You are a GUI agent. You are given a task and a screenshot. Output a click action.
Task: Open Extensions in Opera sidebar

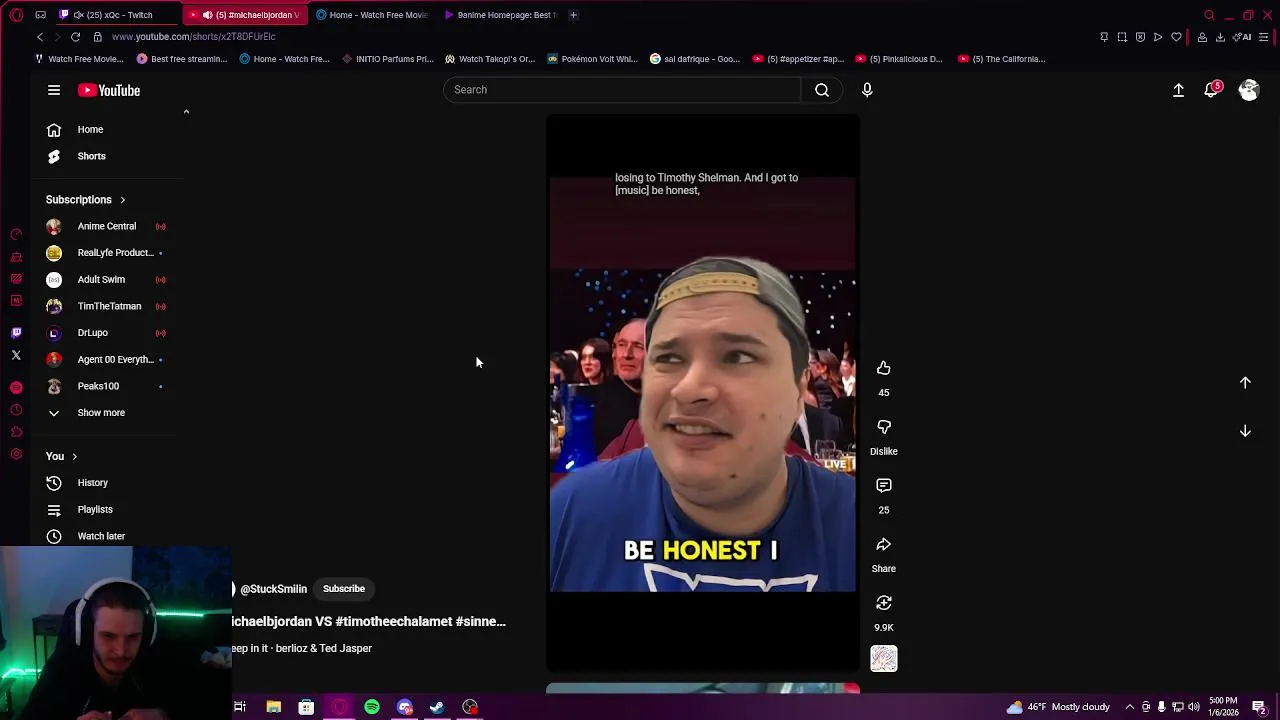click(x=16, y=432)
